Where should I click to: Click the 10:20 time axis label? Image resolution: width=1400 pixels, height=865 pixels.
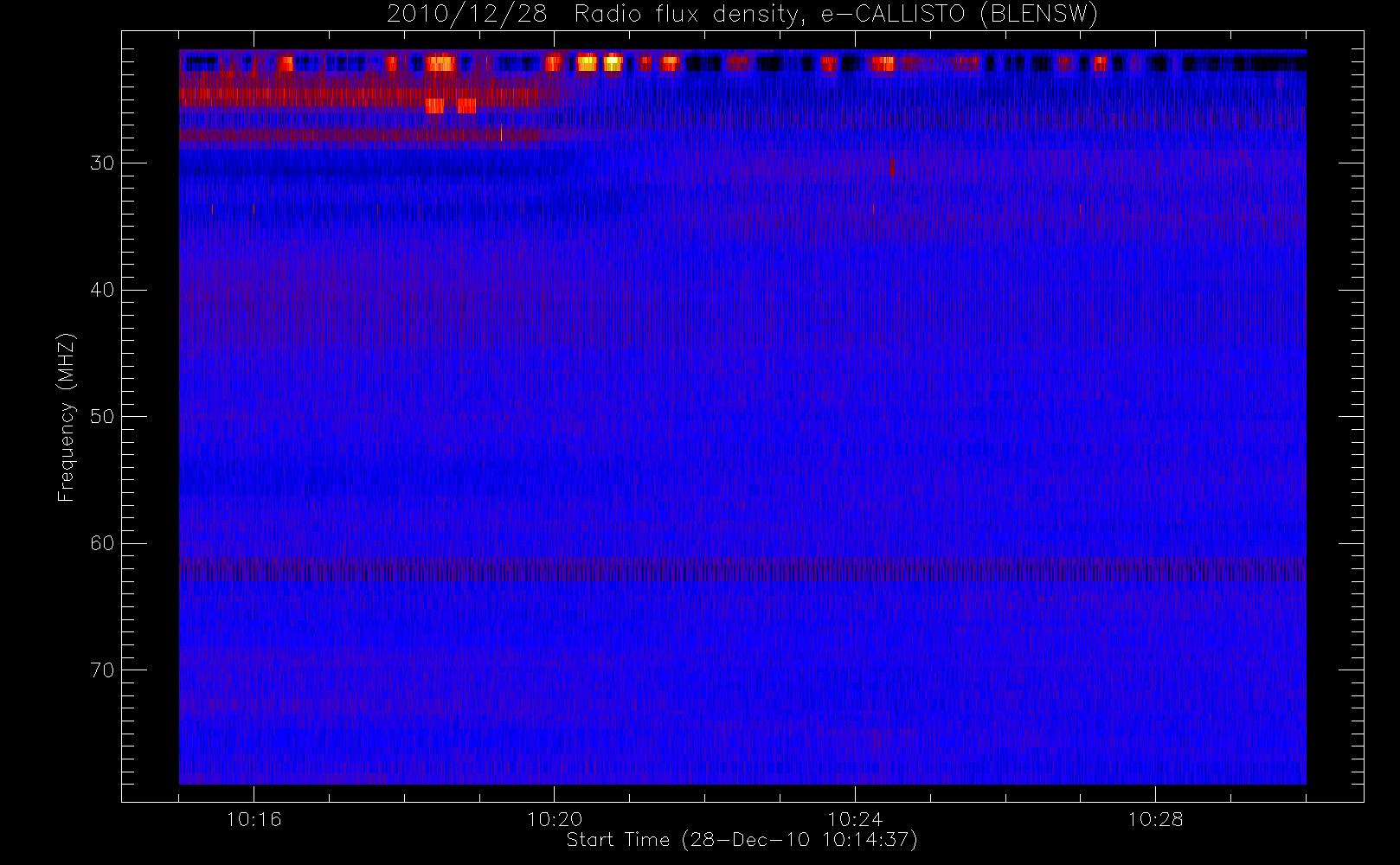(x=555, y=819)
